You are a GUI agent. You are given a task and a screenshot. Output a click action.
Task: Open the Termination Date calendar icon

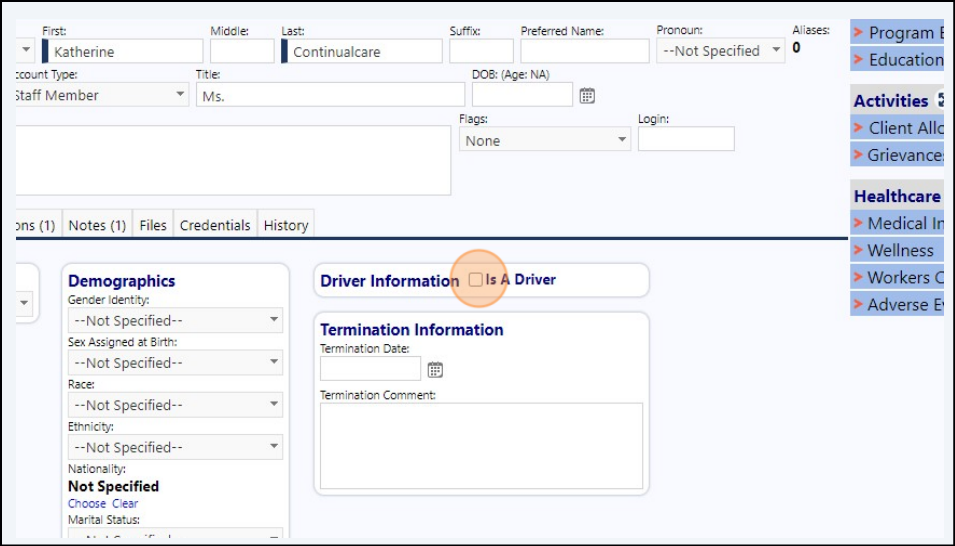coord(435,369)
